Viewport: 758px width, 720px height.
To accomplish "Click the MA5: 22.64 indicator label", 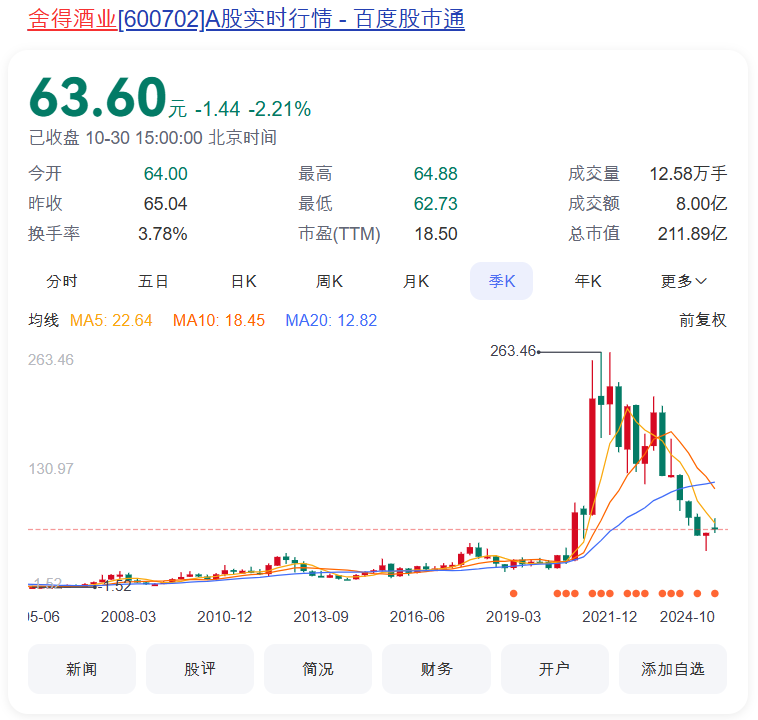I will 111,320.
